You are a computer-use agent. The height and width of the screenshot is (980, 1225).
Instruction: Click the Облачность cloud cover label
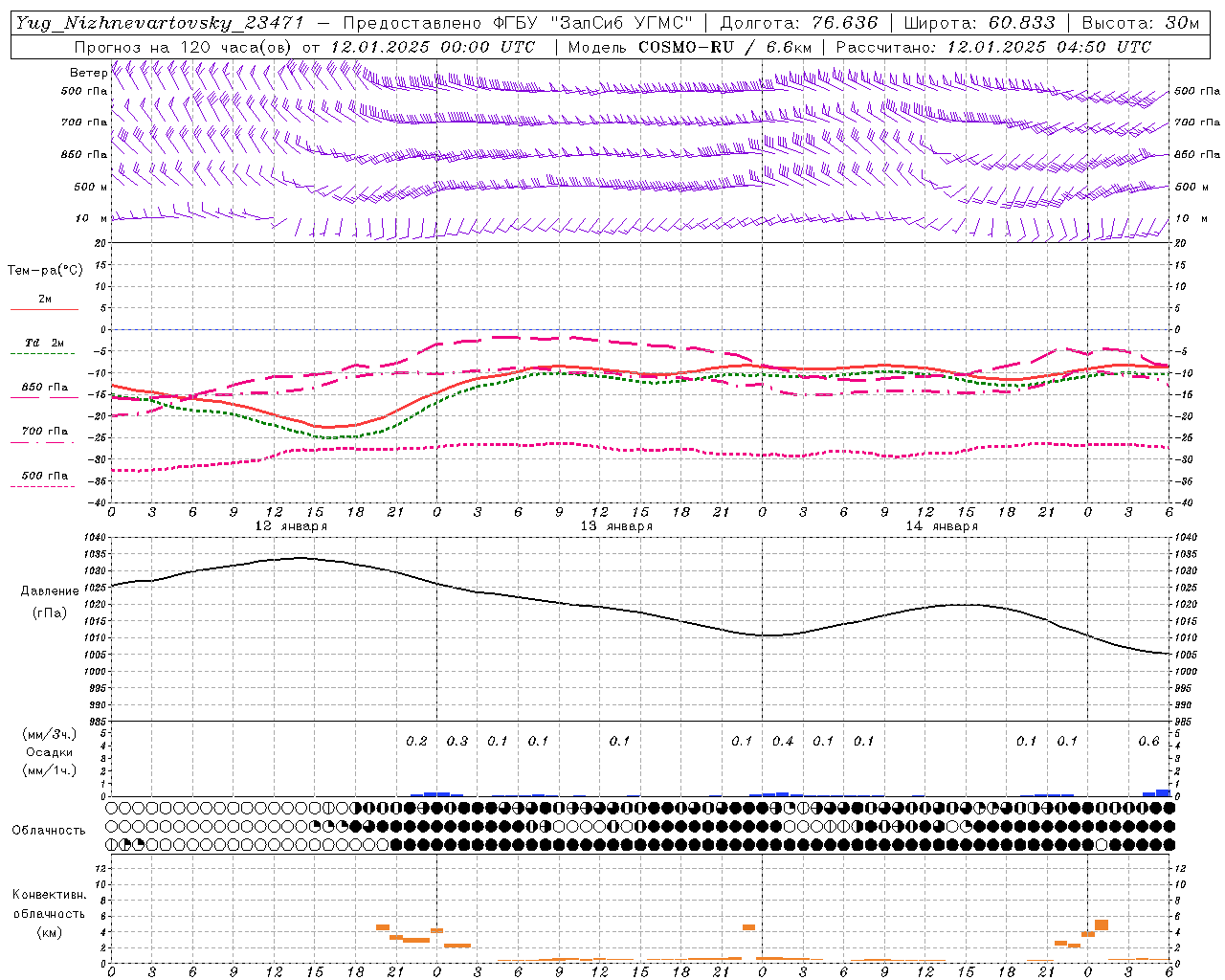pyautogui.click(x=49, y=831)
